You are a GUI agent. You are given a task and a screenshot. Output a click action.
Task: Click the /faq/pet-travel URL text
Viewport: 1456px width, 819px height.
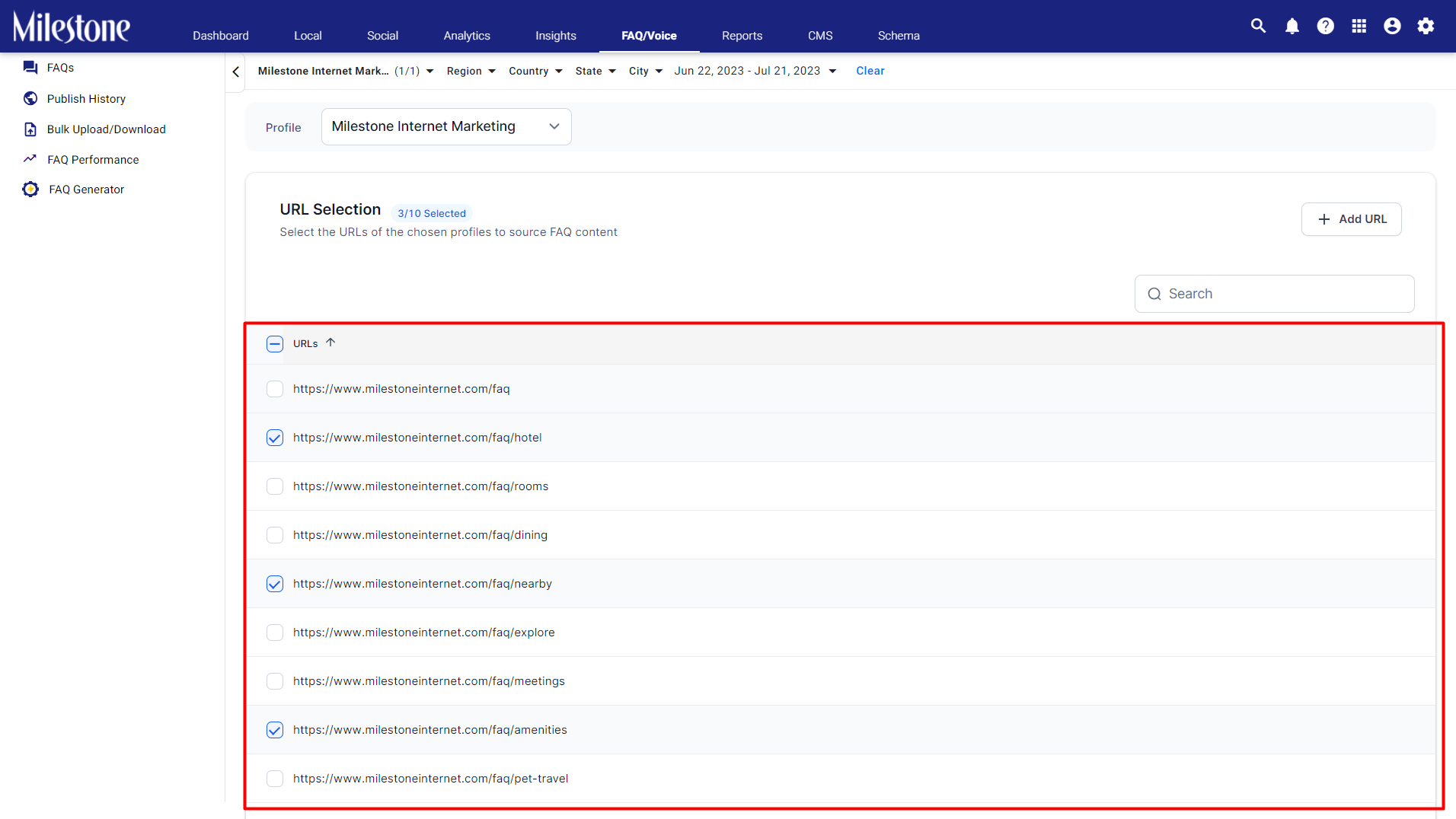coord(431,779)
